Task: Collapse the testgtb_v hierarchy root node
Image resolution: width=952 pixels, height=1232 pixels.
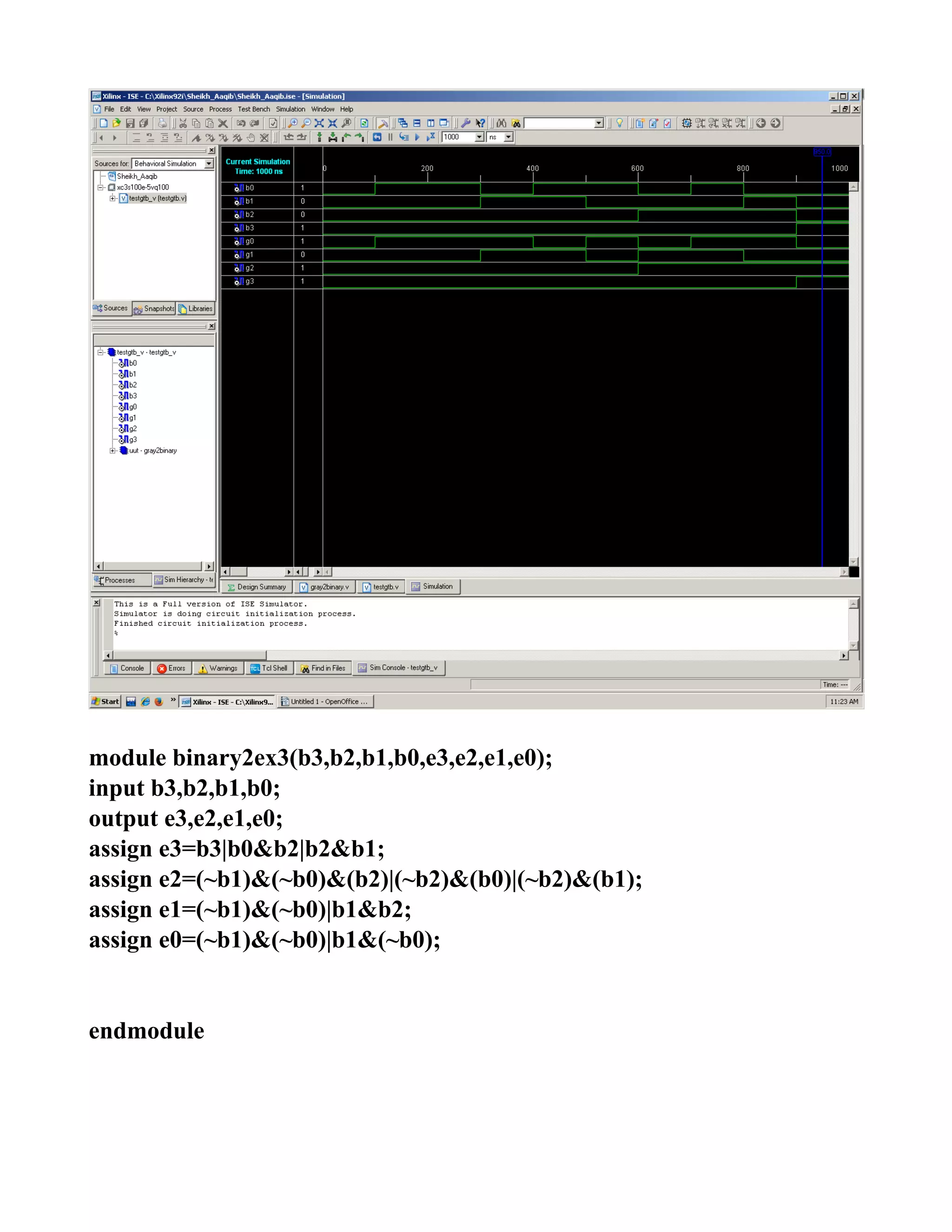Action: click(x=100, y=352)
